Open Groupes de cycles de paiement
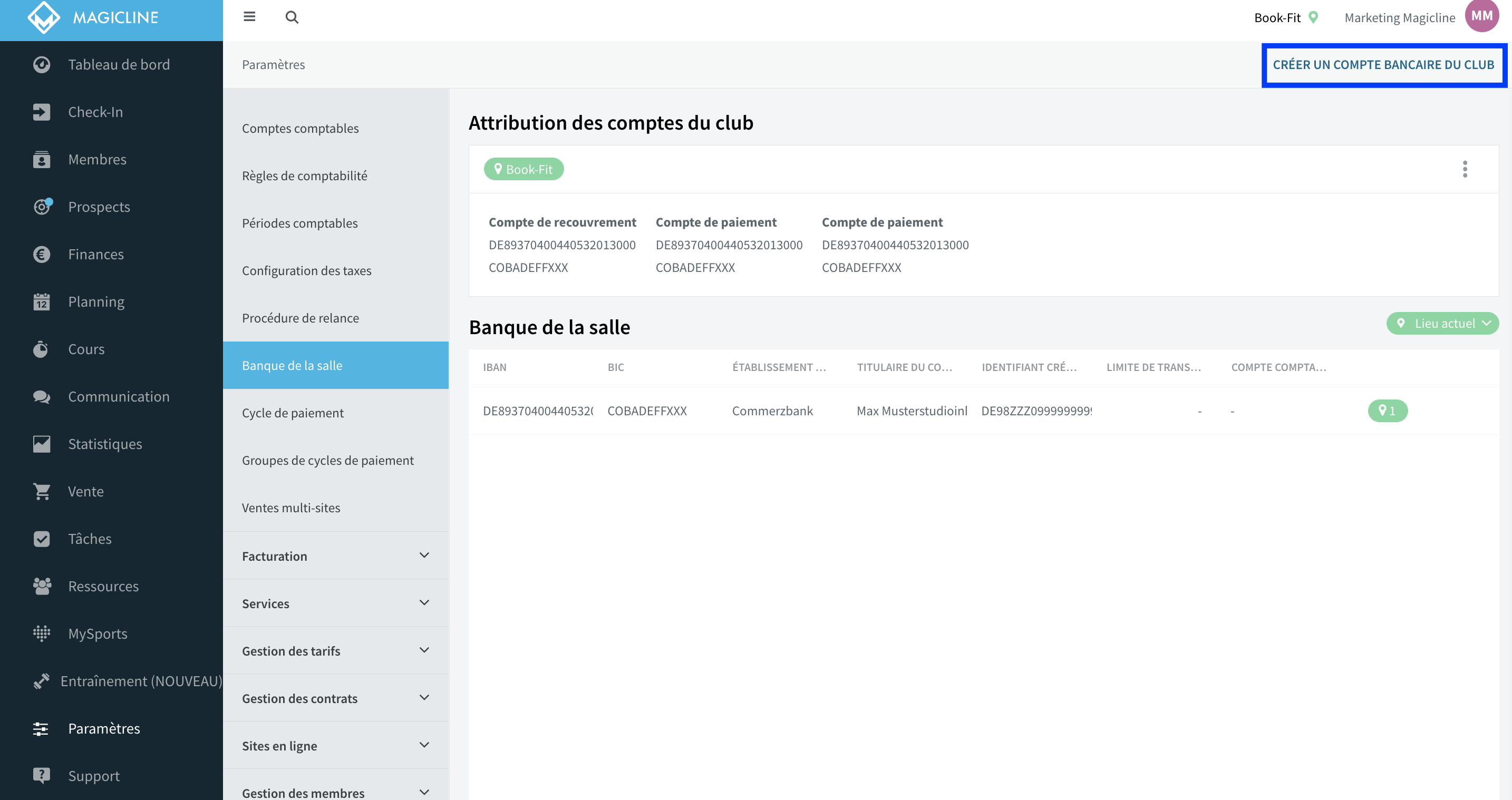Image resolution: width=1512 pixels, height=800 pixels. point(336,461)
